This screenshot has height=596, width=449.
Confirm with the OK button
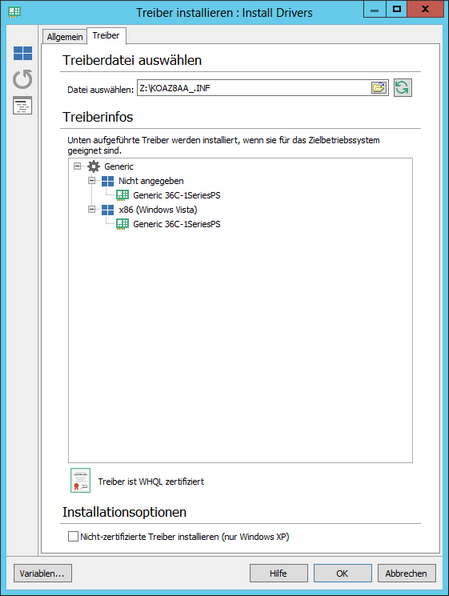click(342, 573)
